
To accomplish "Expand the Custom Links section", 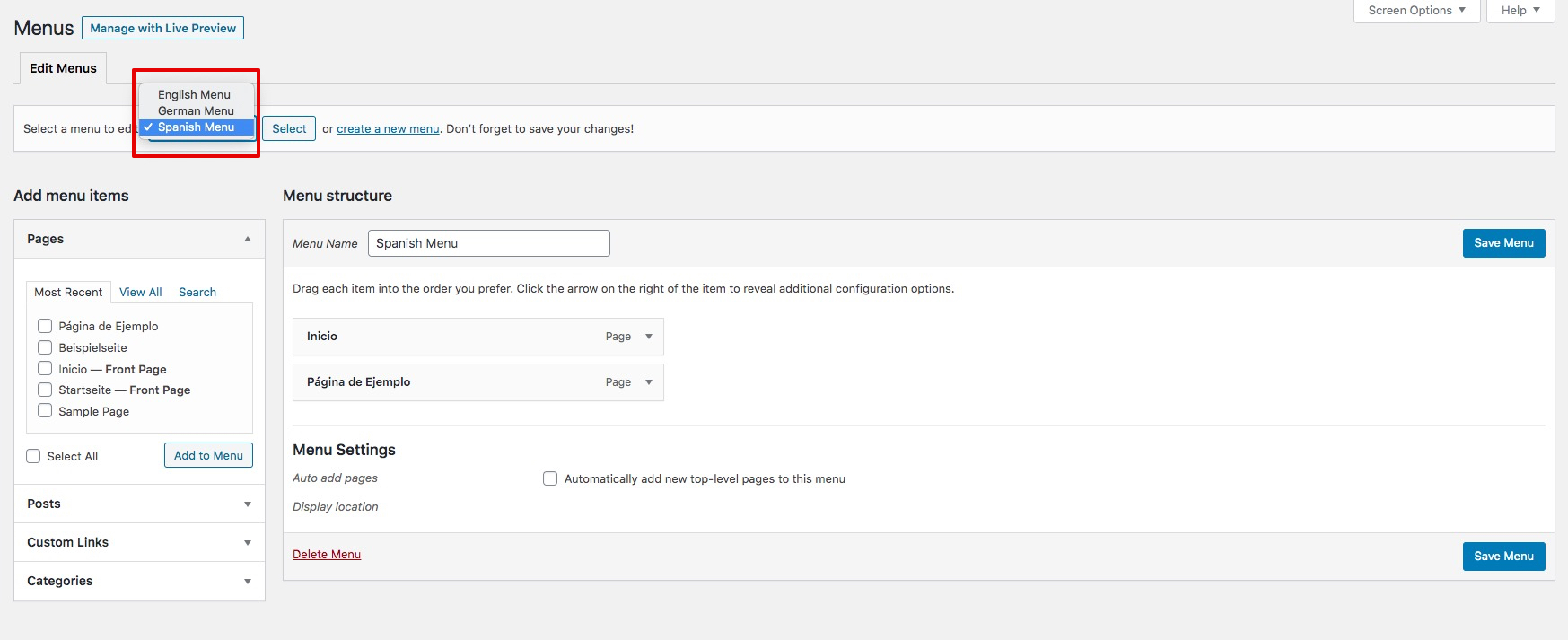I will [x=247, y=543].
